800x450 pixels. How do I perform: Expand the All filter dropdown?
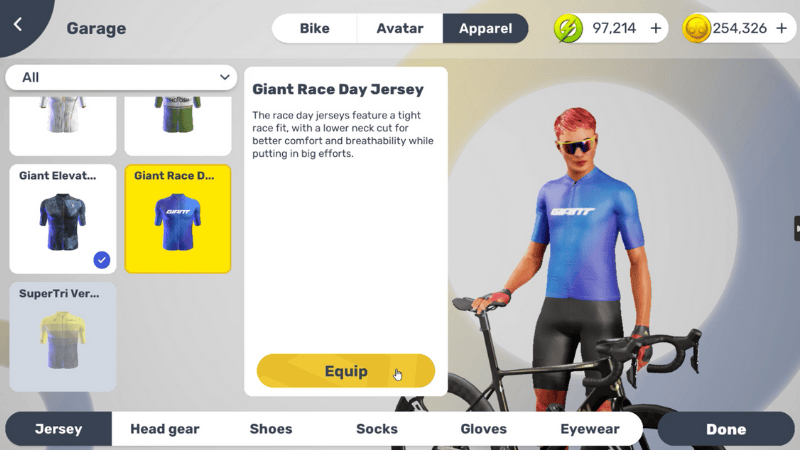(121, 78)
